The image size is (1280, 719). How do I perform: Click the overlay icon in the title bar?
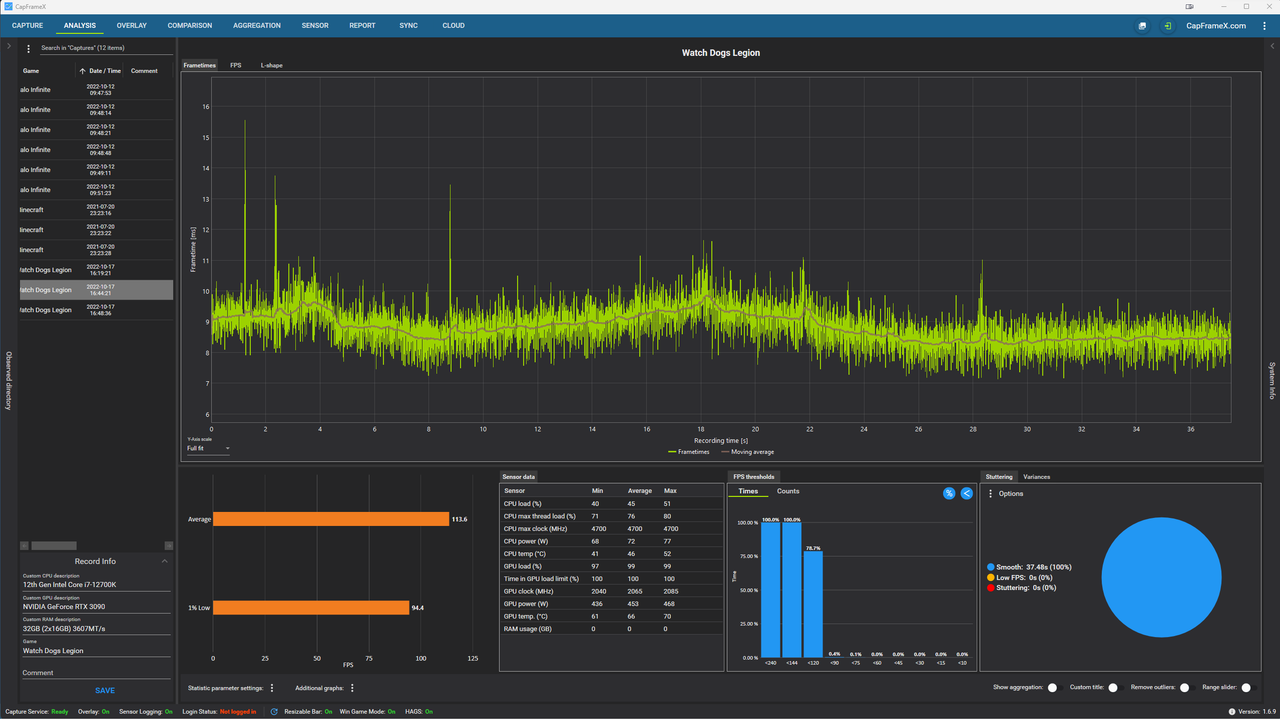1191,6
